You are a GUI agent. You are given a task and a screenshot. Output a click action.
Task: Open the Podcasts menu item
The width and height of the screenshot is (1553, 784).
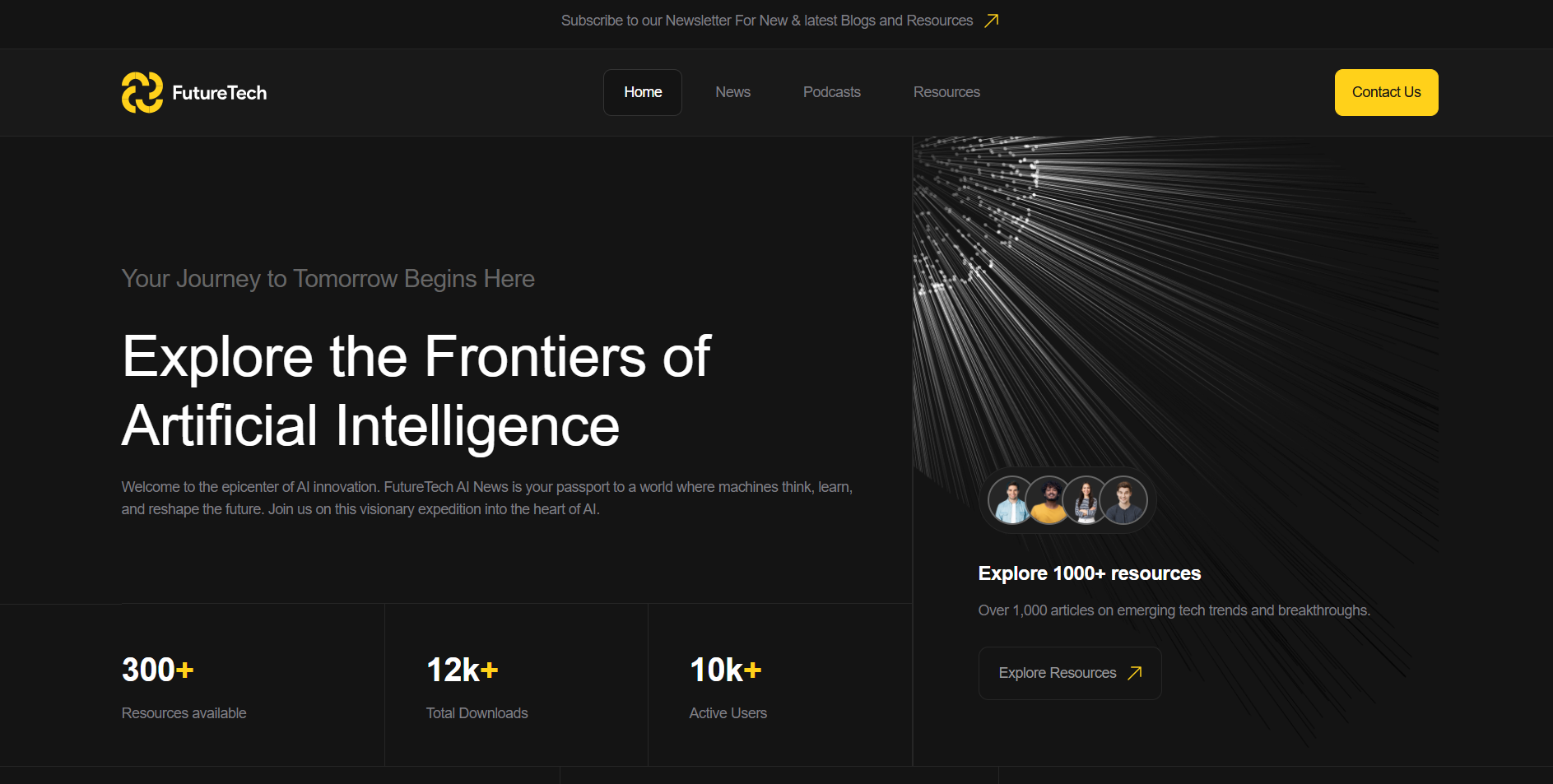832,92
